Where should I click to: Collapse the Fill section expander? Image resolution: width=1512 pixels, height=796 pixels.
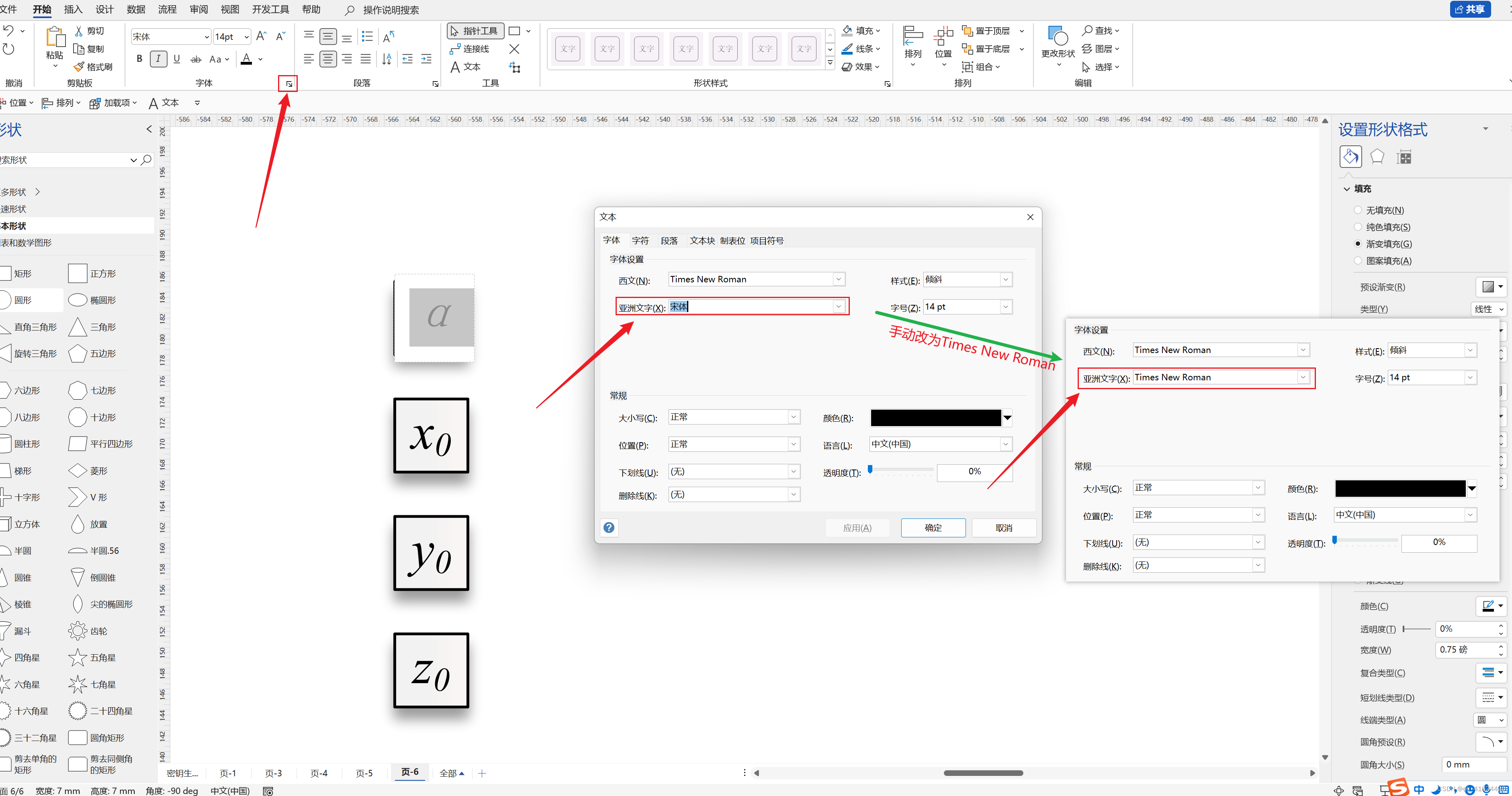tap(1347, 189)
